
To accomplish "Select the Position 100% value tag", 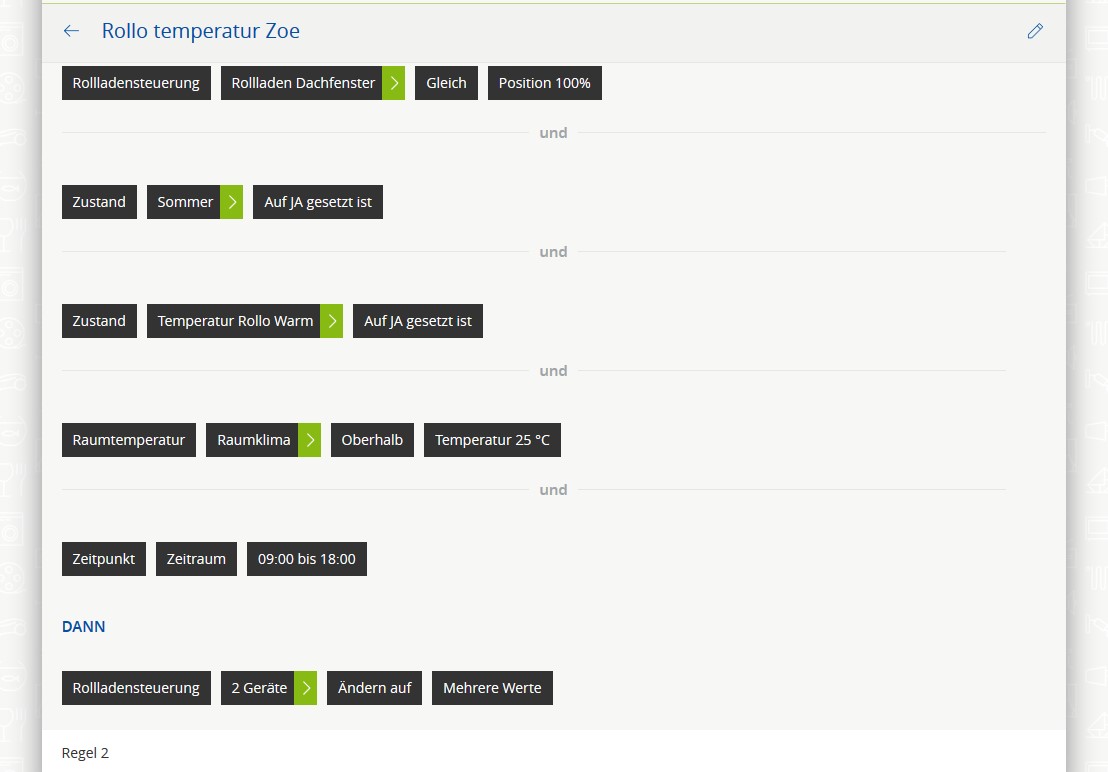I will 544,83.
